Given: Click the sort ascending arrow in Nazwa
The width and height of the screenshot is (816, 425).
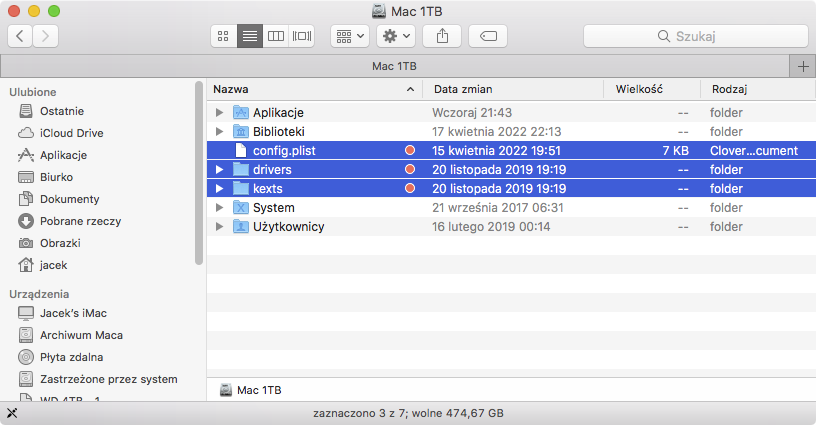Looking at the screenshot, I should [x=410, y=89].
